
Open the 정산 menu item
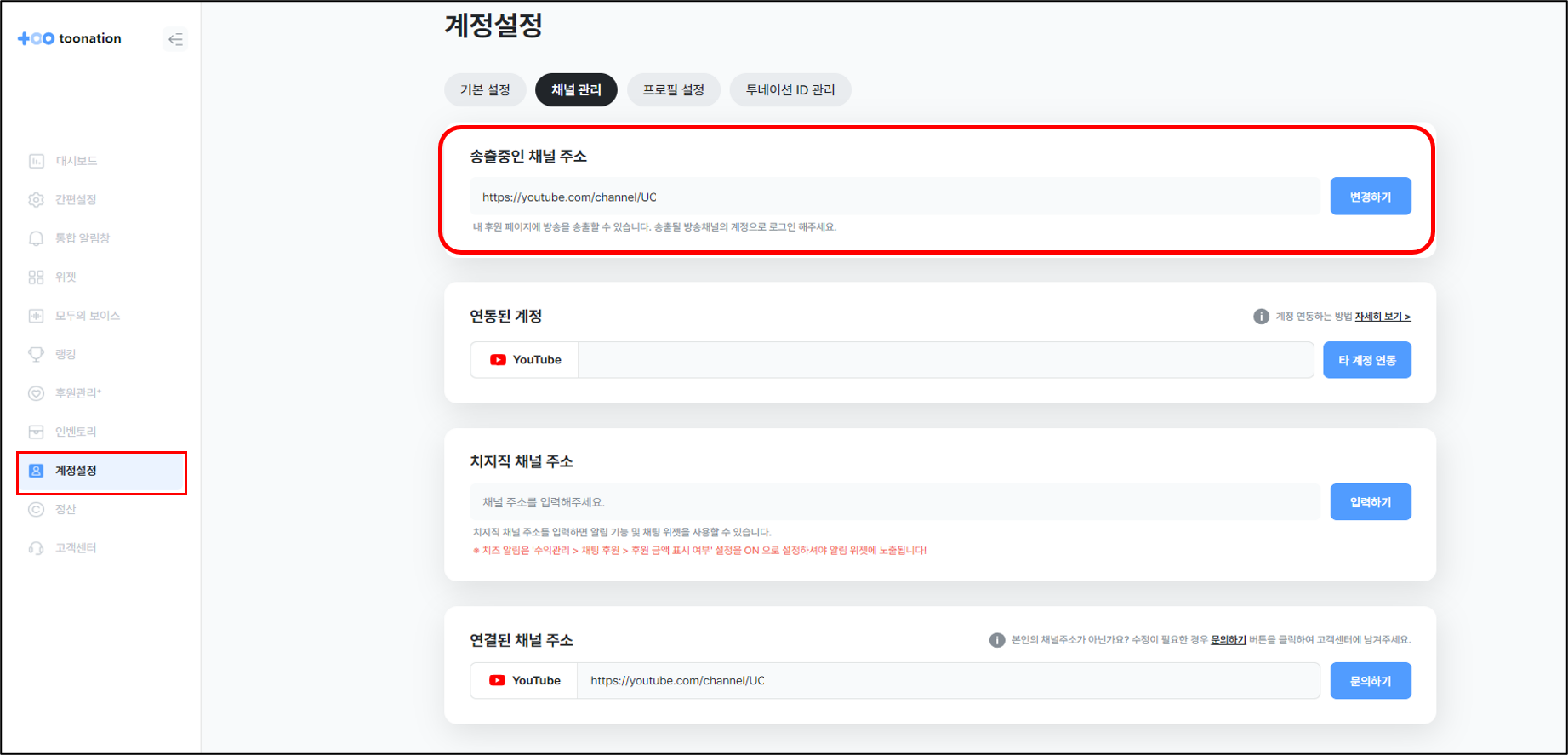[66, 509]
